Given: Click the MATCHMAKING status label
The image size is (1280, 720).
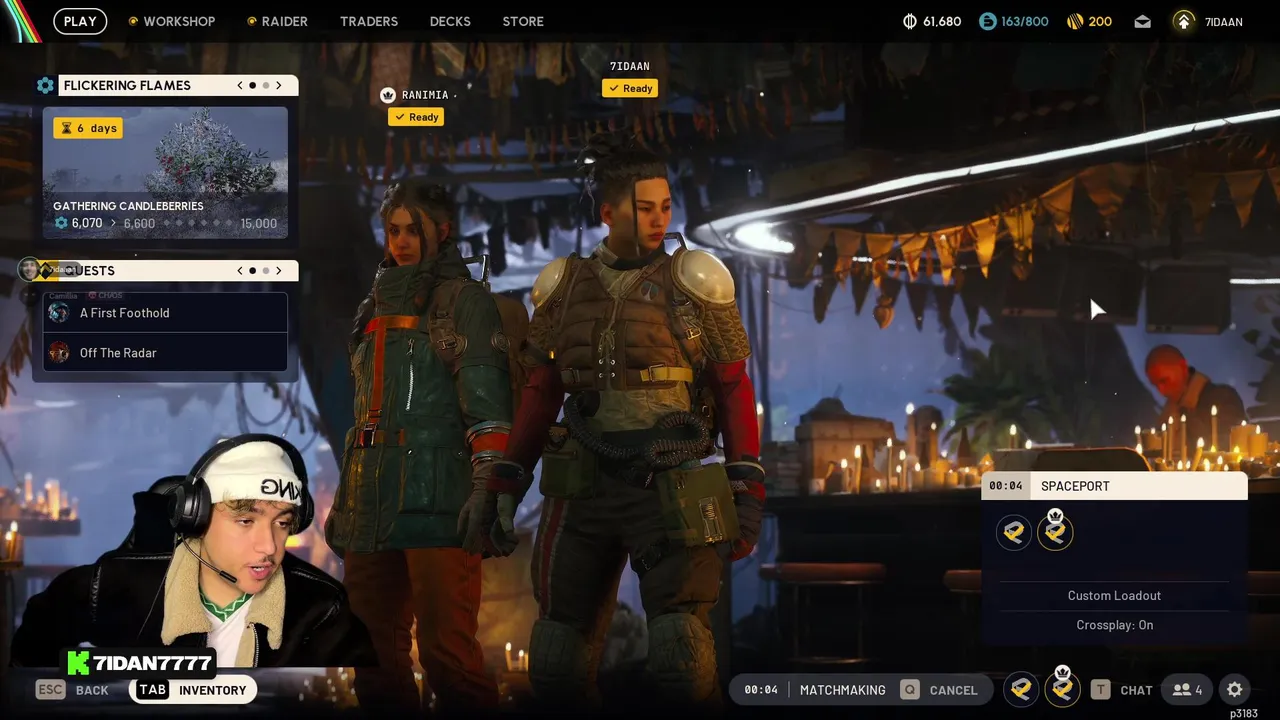Looking at the screenshot, I should [x=842, y=690].
